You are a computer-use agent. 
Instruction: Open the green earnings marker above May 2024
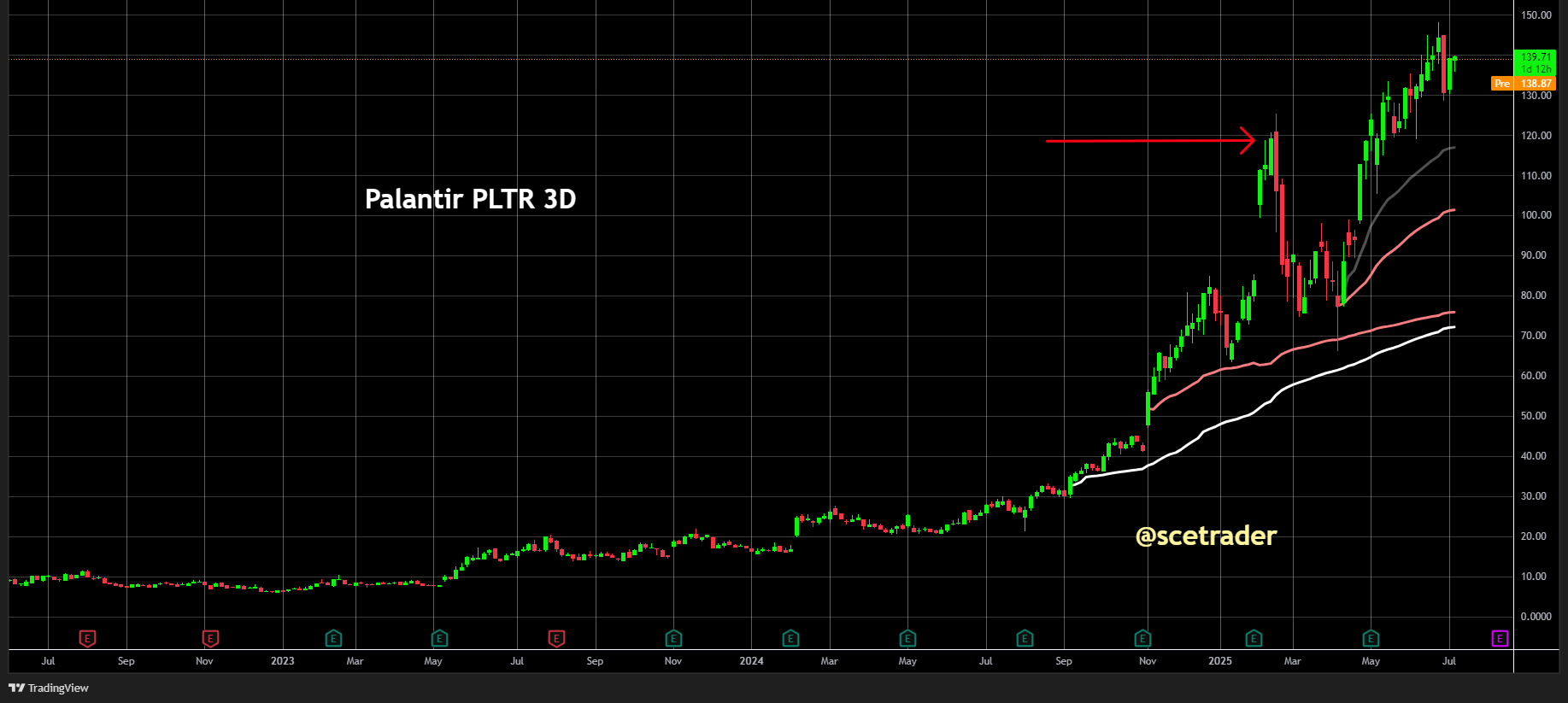[907, 638]
